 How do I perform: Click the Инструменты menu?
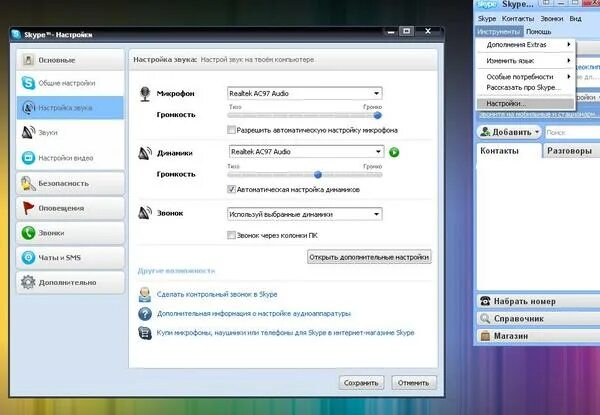(499, 32)
